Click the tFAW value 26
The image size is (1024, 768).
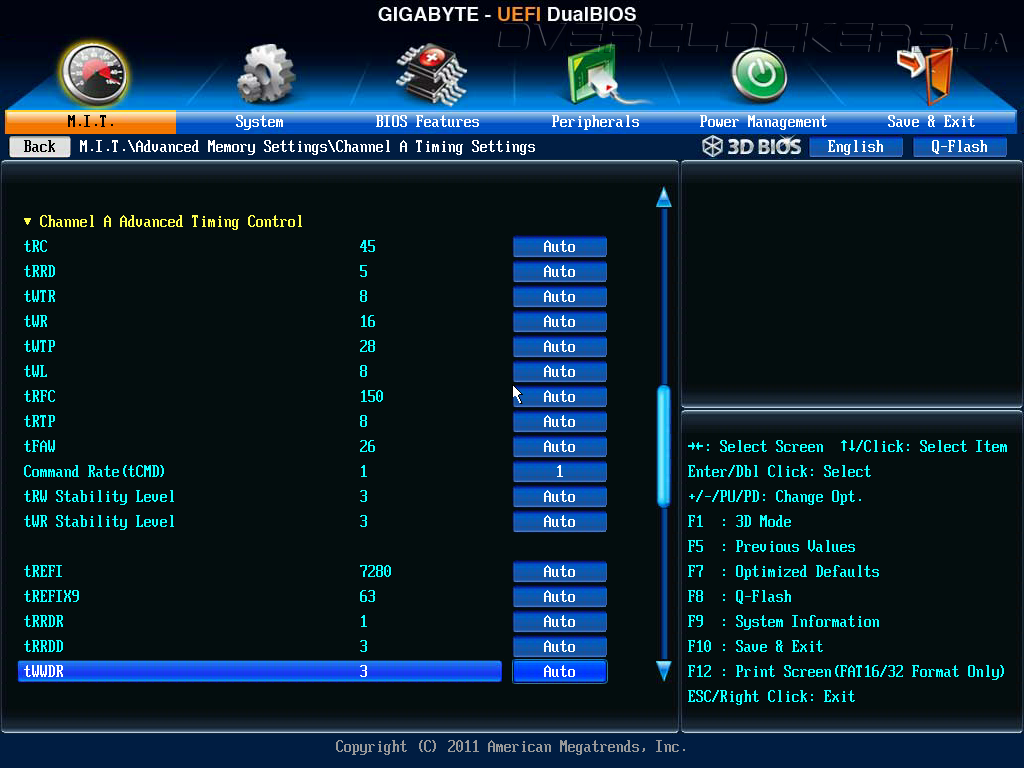(x=368, y=447)
